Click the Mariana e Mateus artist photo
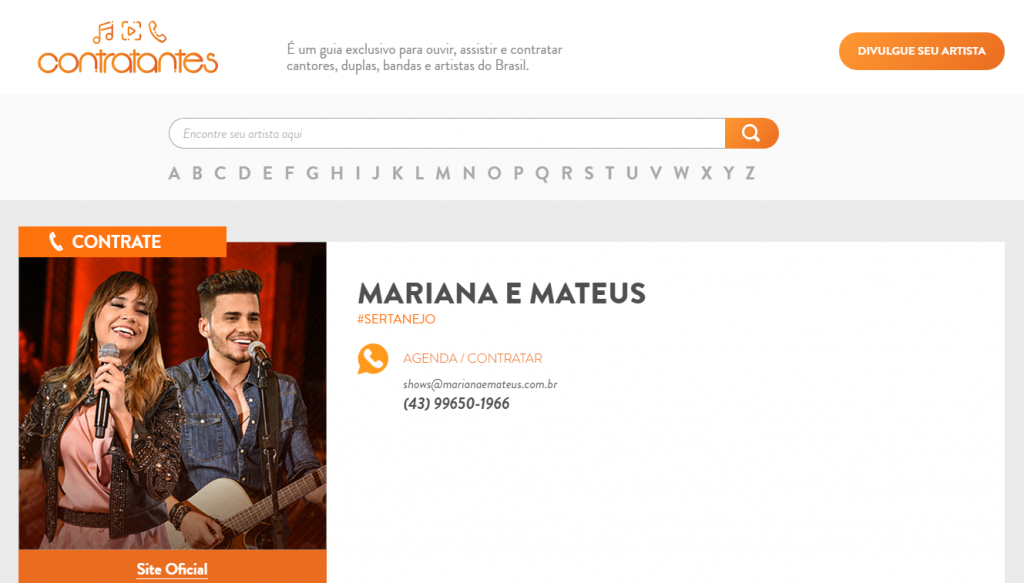 point(172,396)
